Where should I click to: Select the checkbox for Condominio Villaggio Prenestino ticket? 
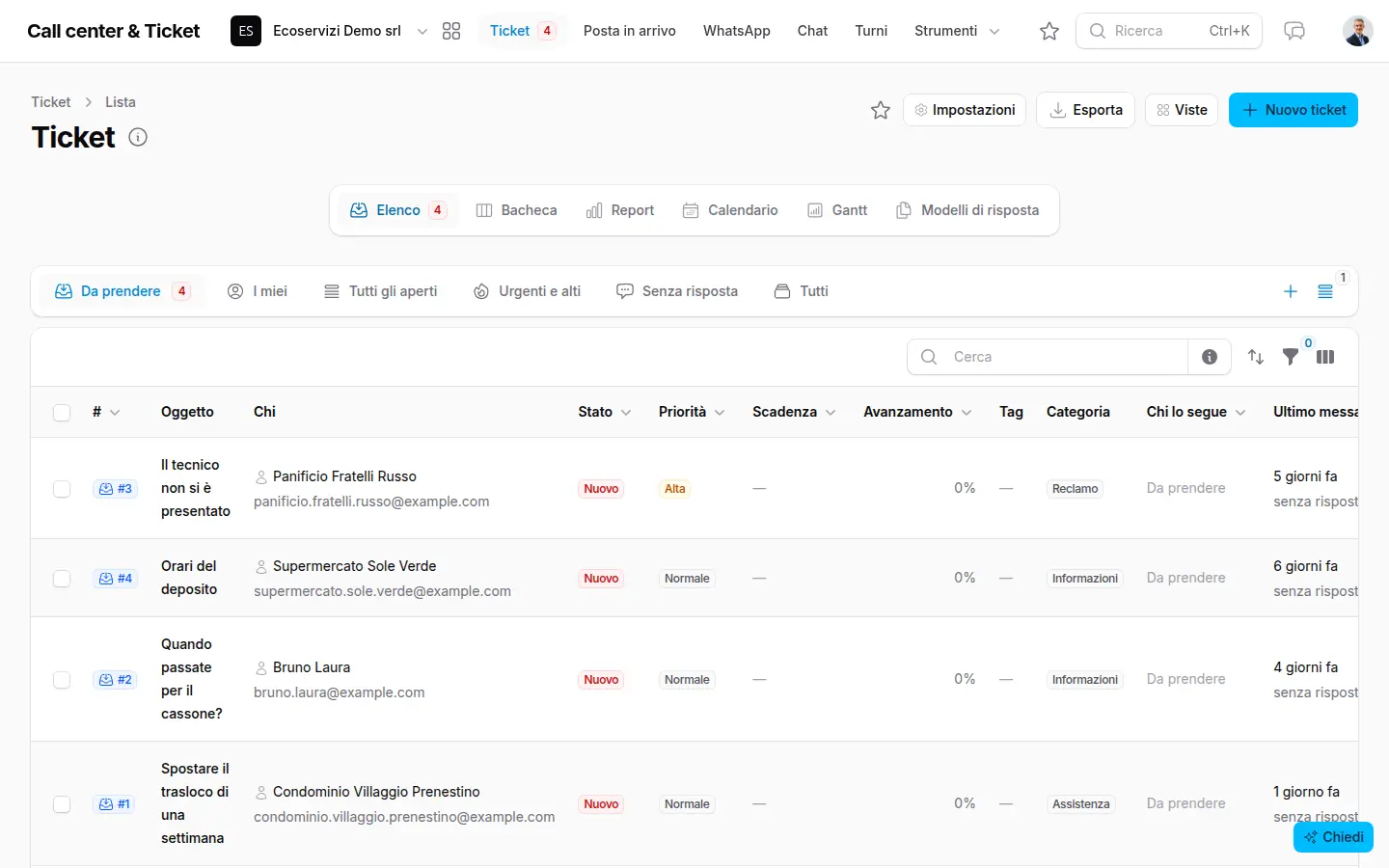pos(62,804)
